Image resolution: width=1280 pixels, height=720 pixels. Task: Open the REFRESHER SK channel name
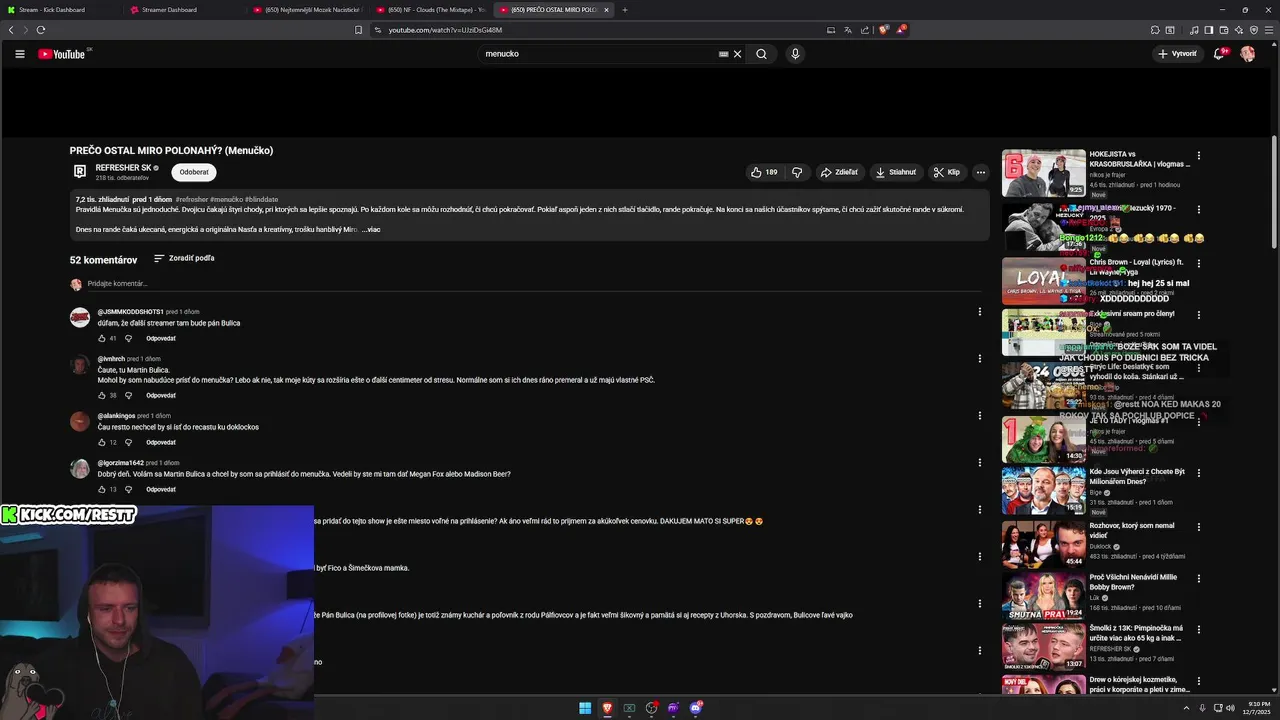coord(123,167)
